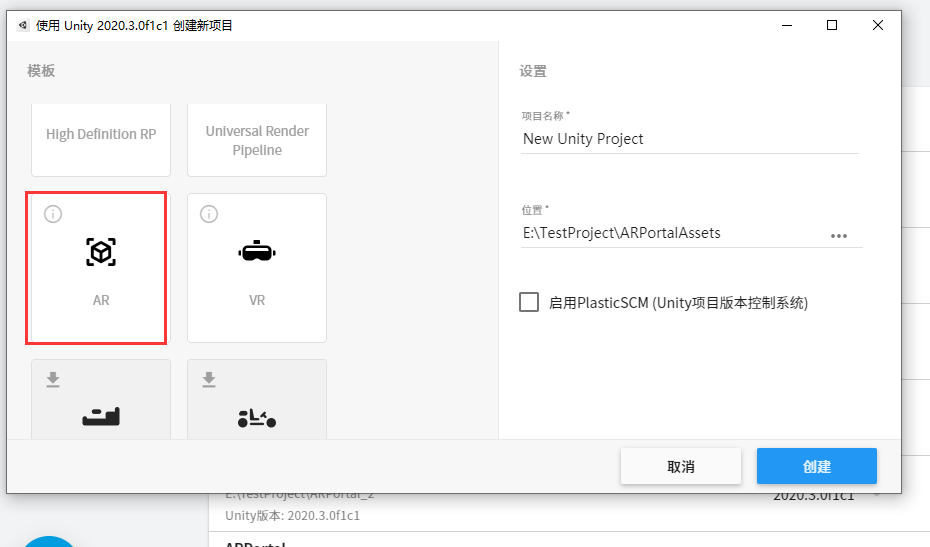Select the AR template card
The height and width of the screenshot is (547, 930).
[x=100, y=268]
